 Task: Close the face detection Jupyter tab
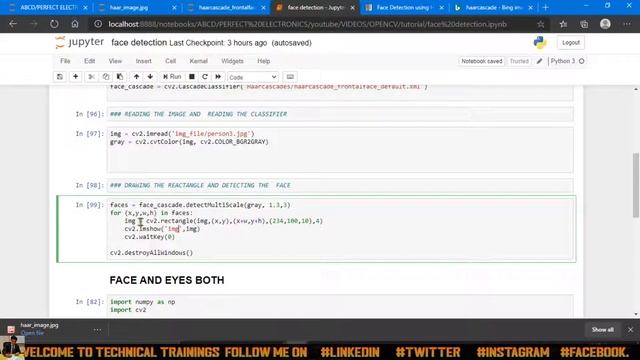point(353,8)
